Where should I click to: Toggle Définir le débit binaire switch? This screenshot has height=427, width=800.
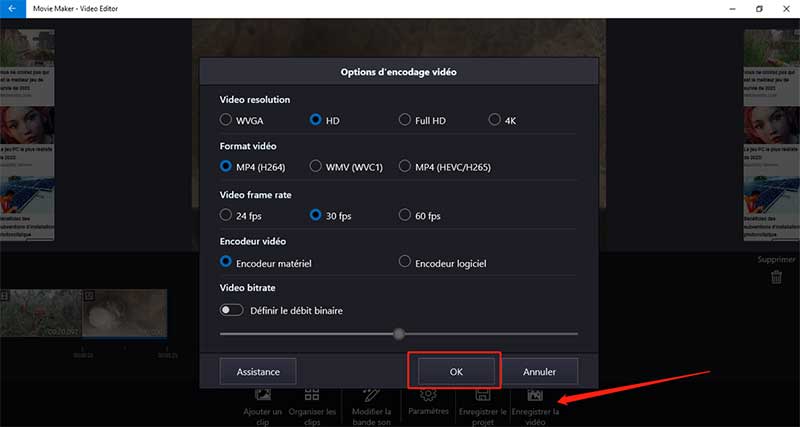[232, 310]
